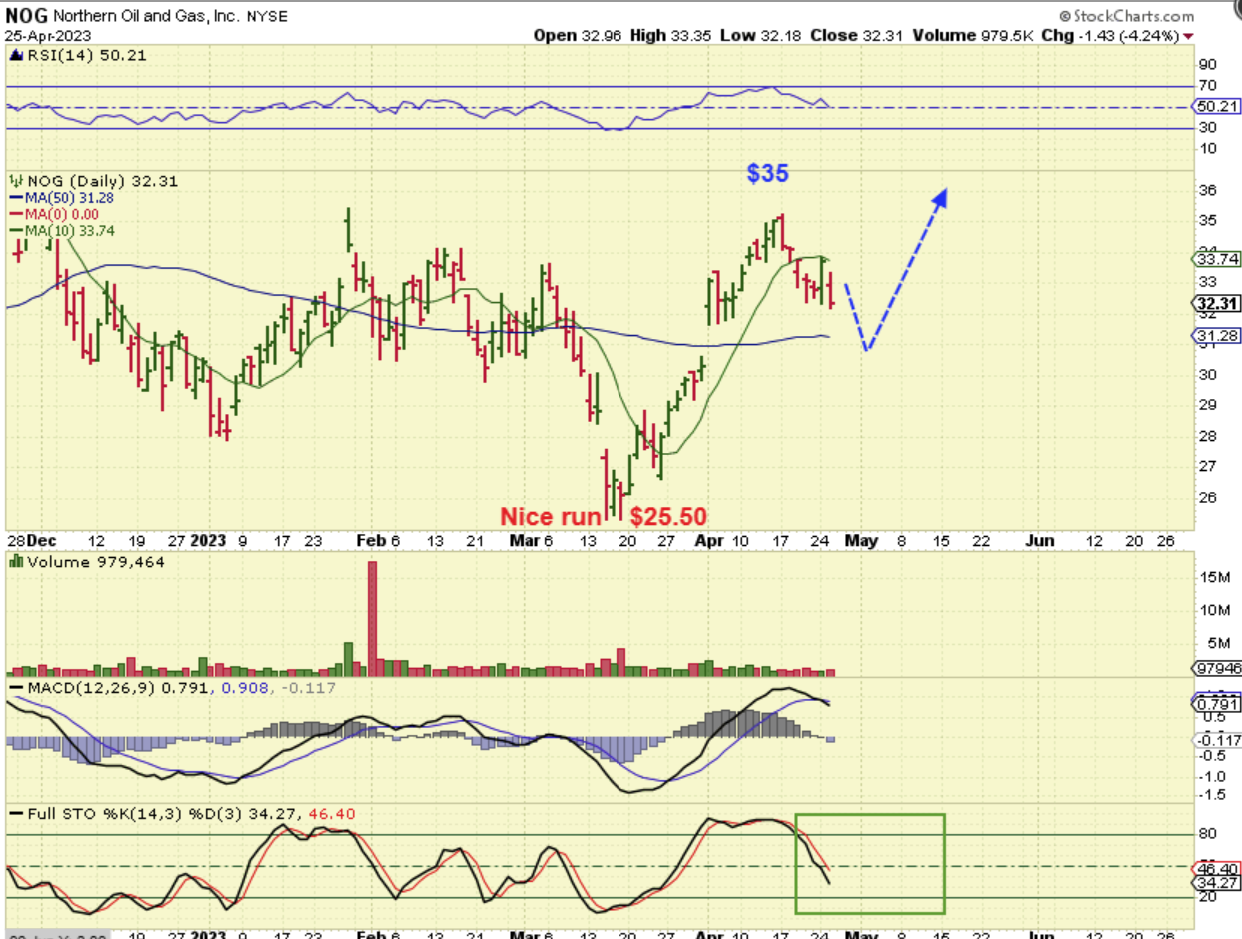The image size is (1242, 939).
Task: Click the 32.31 last price tag on right axis
Action: tap(1217, 304)
